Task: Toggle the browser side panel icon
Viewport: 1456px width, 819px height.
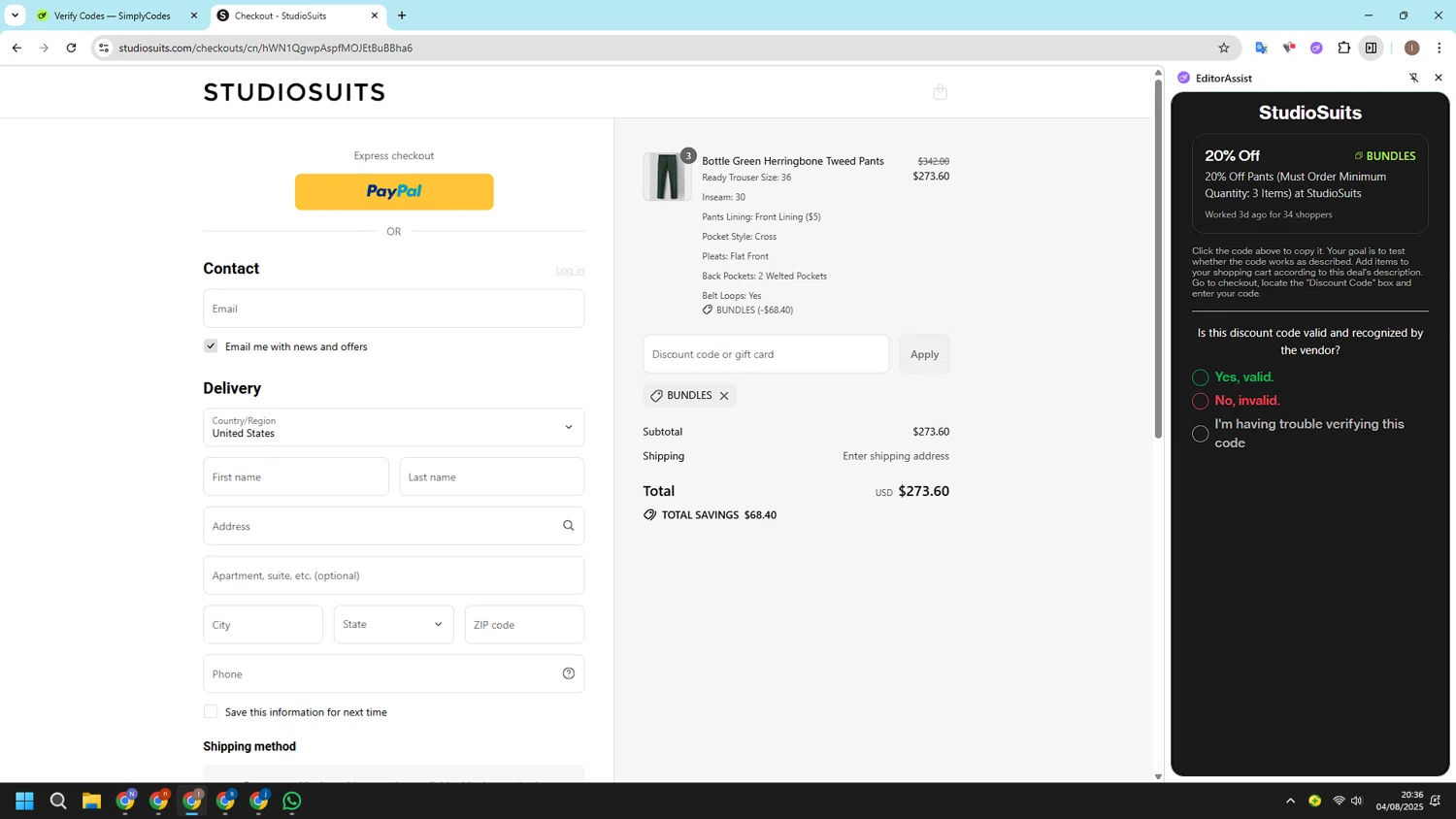Action: pos(1371,48)
